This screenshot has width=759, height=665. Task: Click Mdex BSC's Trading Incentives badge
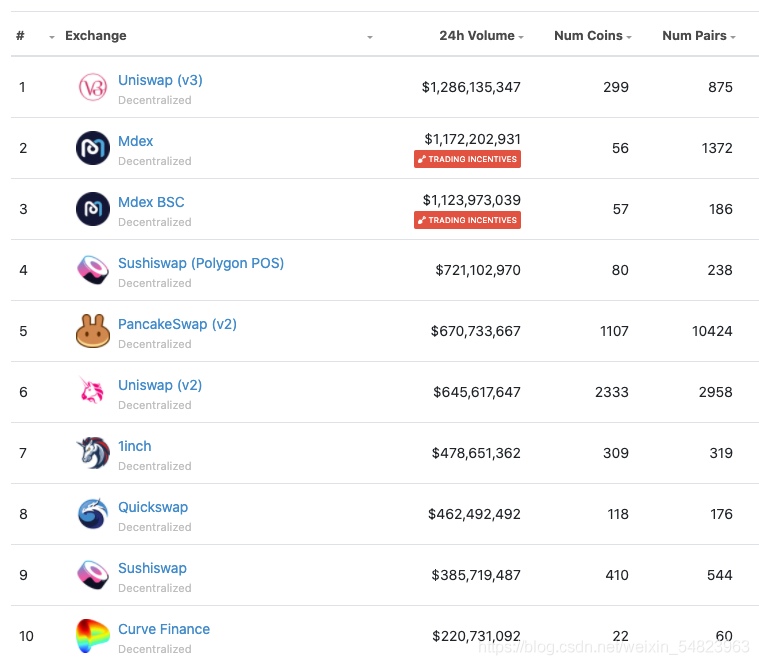coord(467,220)
